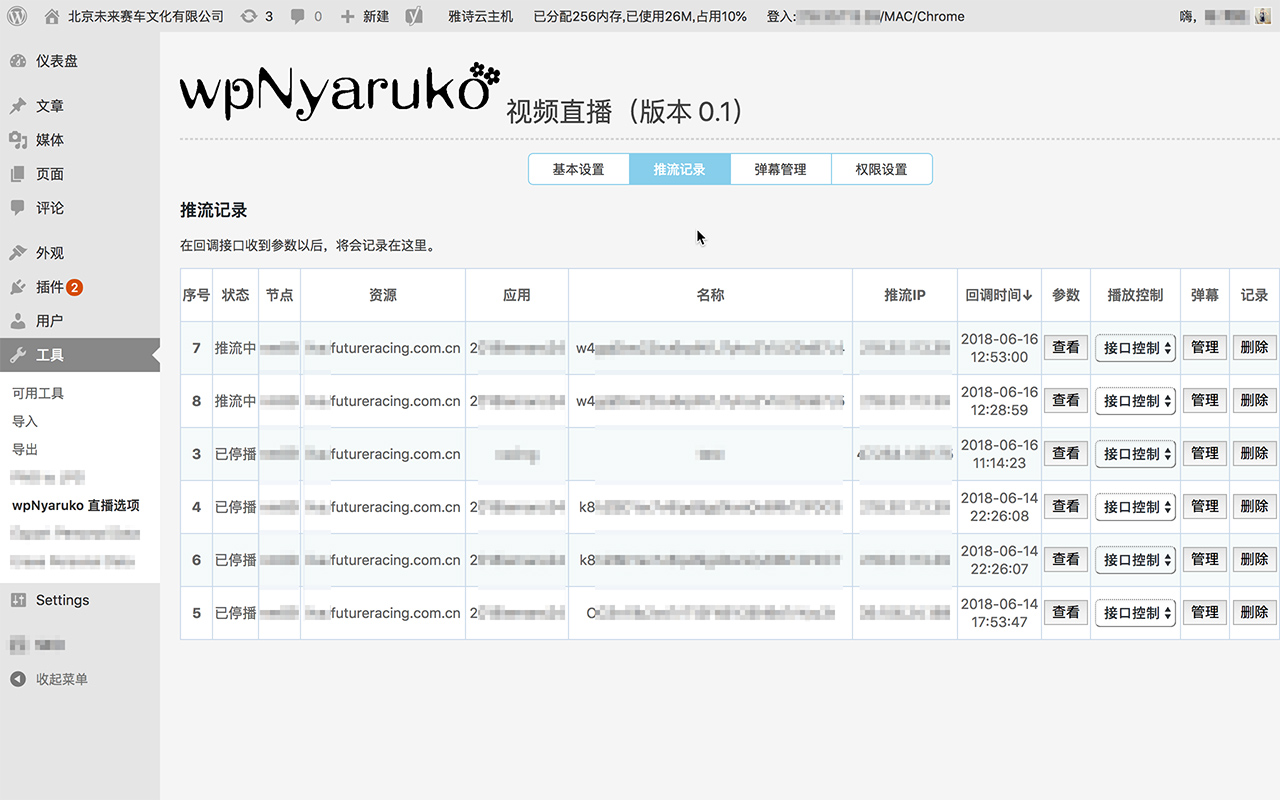Click 管理 button for row 7
The image size is (1280, 800).
pos(1205,347)
